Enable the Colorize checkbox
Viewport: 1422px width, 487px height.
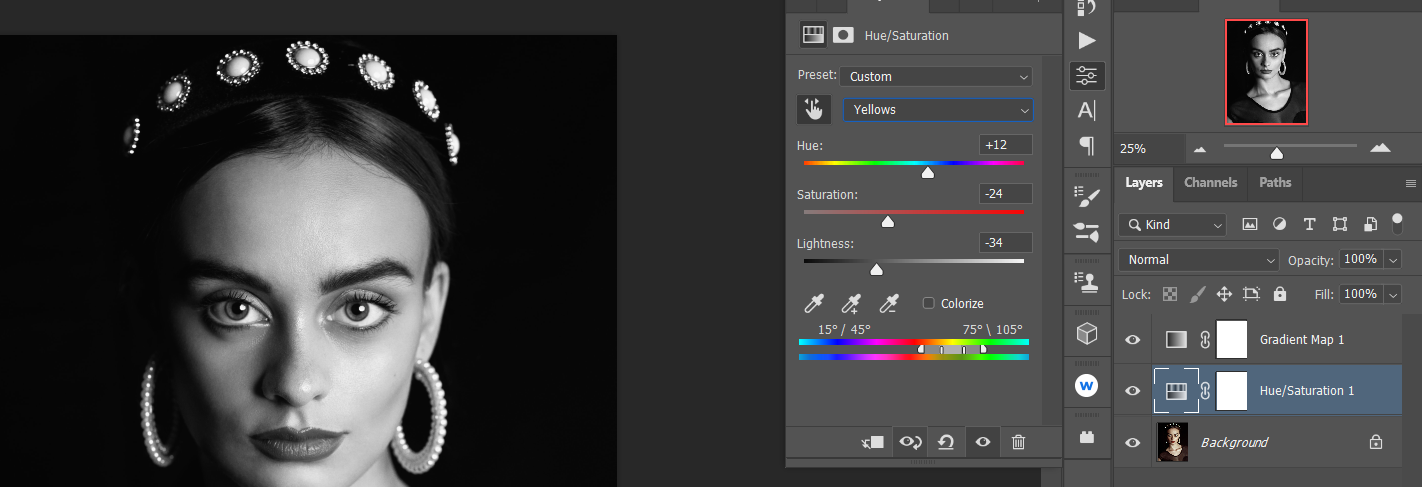pyautogui.click(x=928, y=303)
